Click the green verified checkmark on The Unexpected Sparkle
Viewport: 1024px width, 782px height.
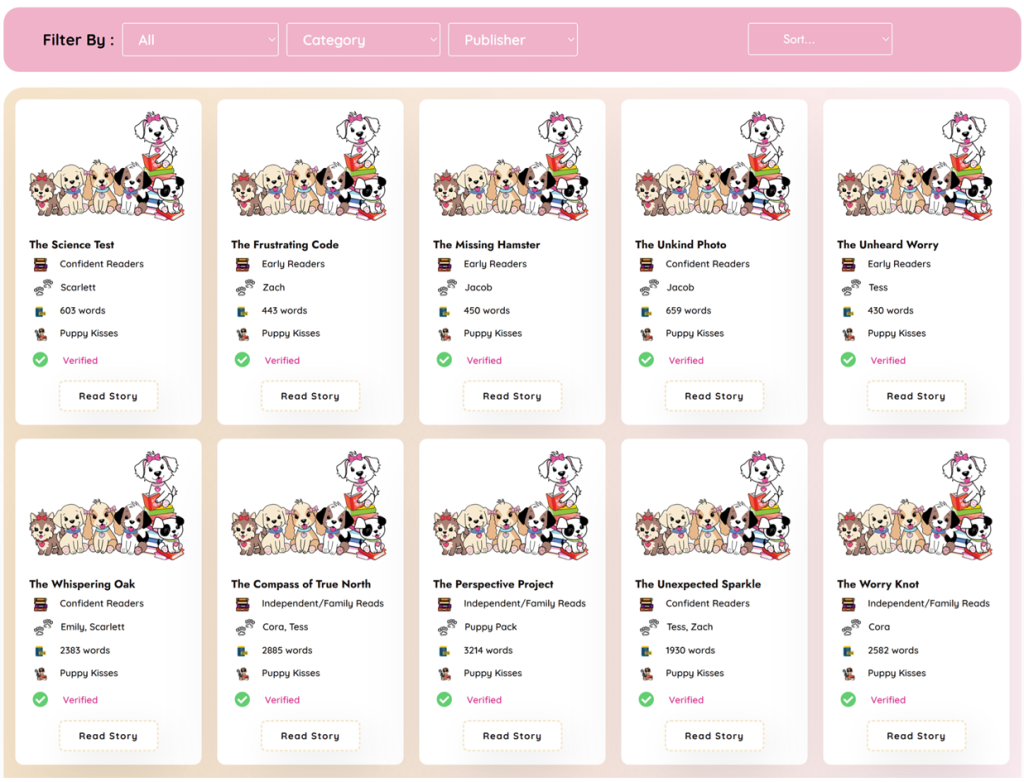(646, 700)
